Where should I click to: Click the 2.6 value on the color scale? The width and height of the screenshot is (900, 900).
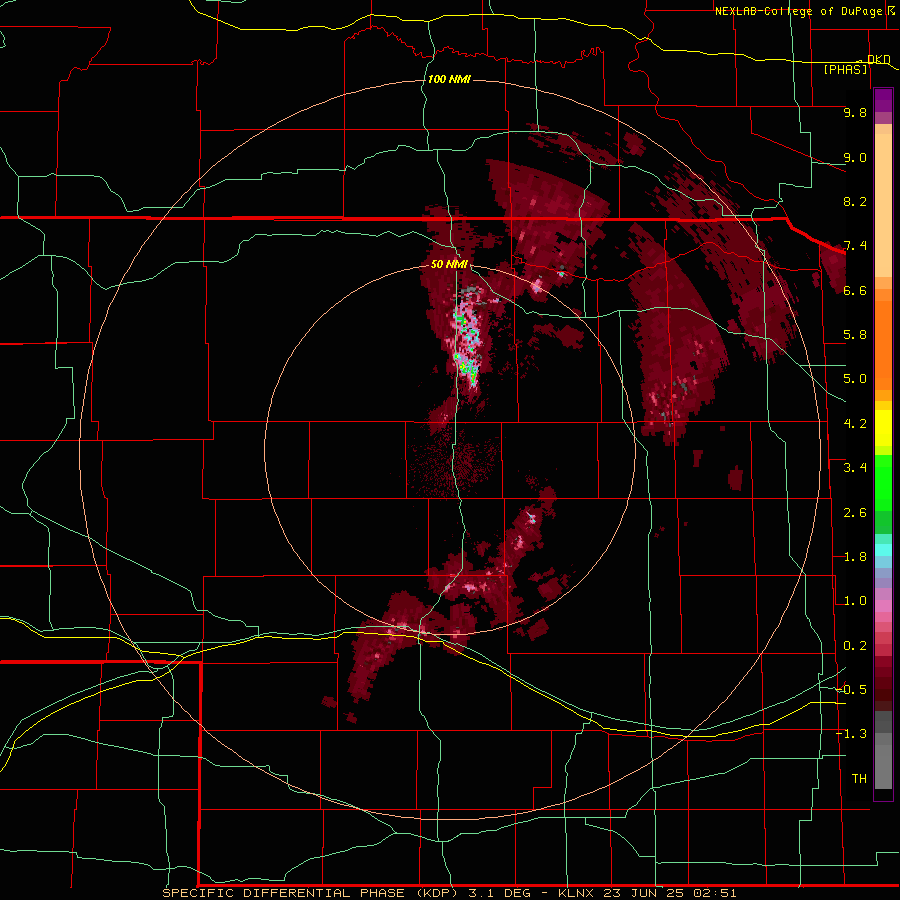point(855,513)
